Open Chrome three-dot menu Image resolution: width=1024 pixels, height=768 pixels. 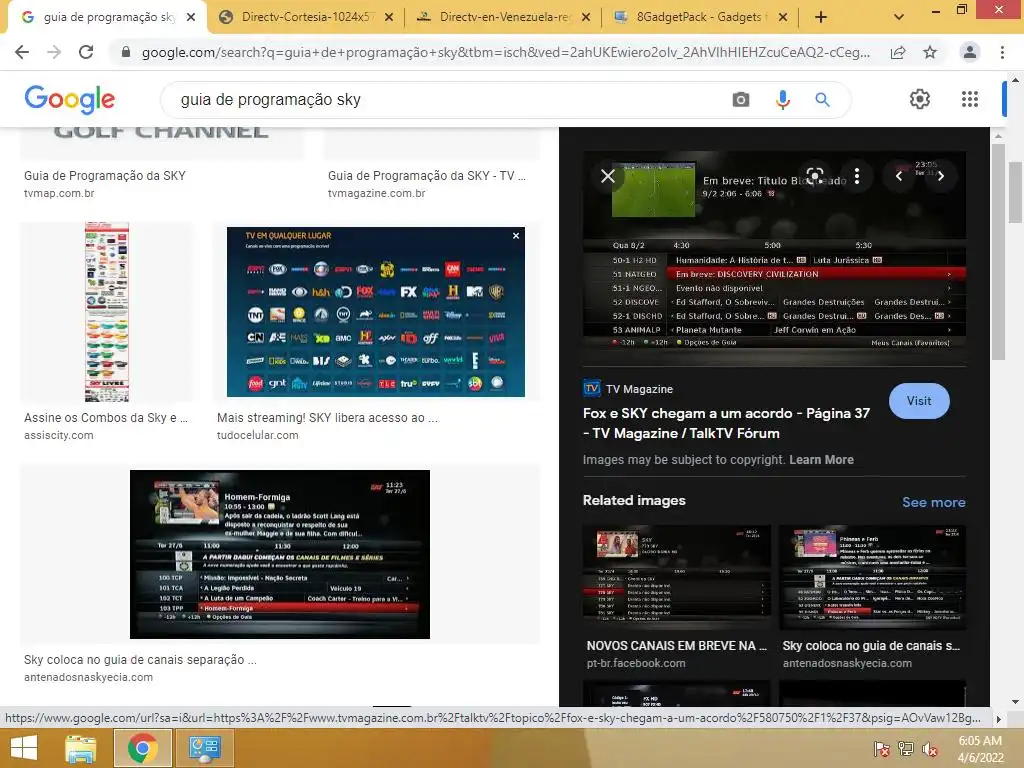click(x=1002, y=52)
